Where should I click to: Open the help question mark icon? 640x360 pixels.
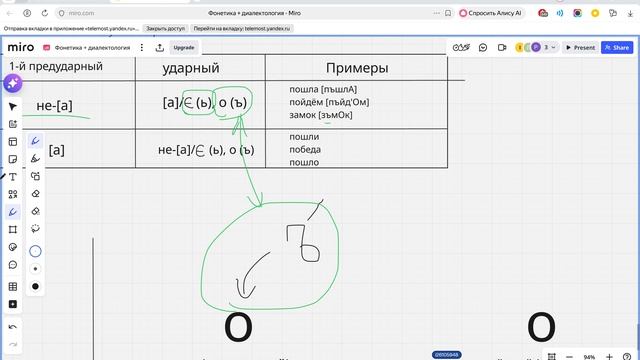(627, 357)
